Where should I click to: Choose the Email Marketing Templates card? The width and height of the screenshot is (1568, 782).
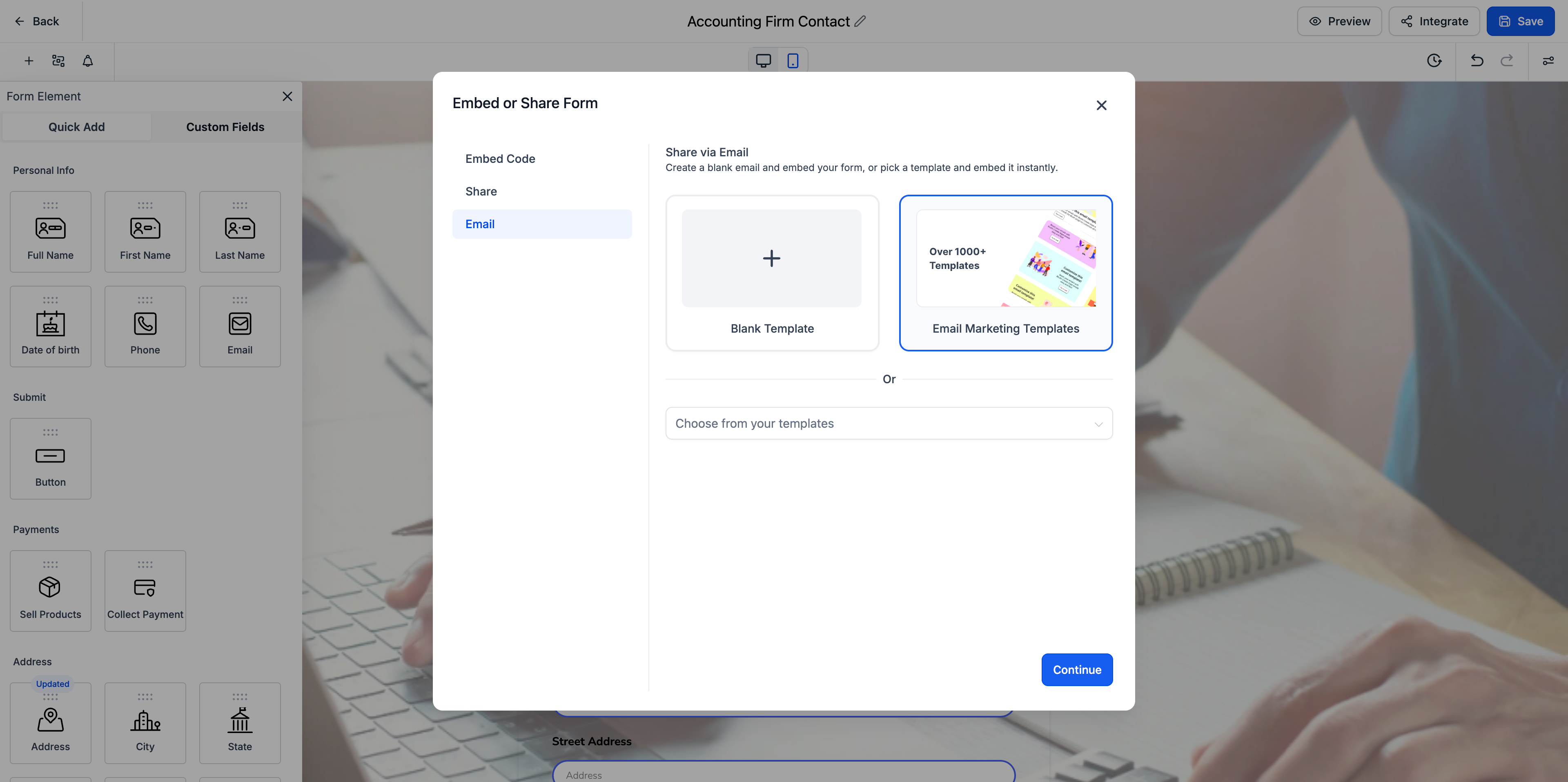(1006, 273)
